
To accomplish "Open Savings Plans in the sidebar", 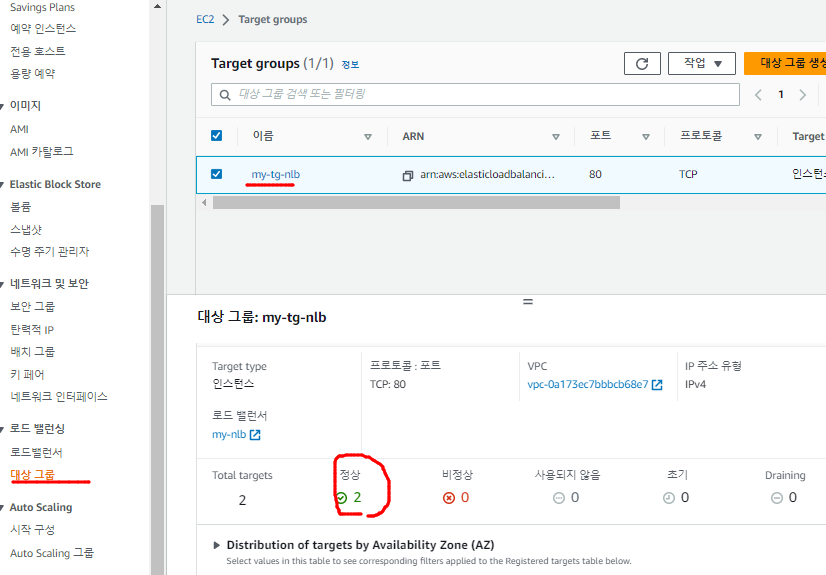I will pos(43,7).
